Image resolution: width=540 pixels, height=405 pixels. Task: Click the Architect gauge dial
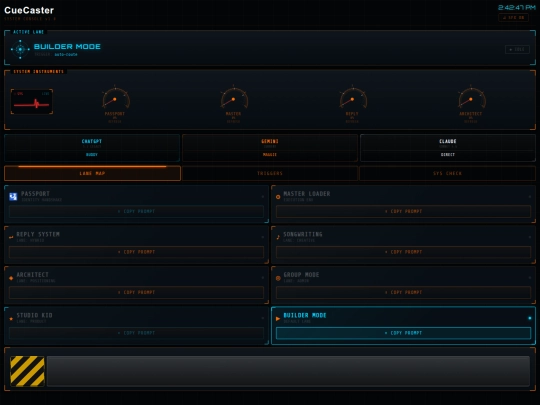pos(471,98)
